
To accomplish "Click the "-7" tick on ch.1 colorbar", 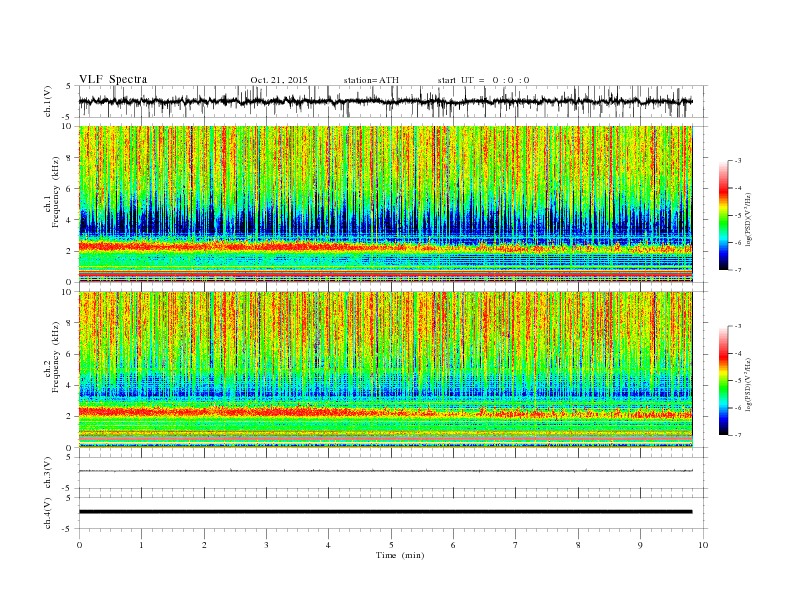I will pos(738,270).
